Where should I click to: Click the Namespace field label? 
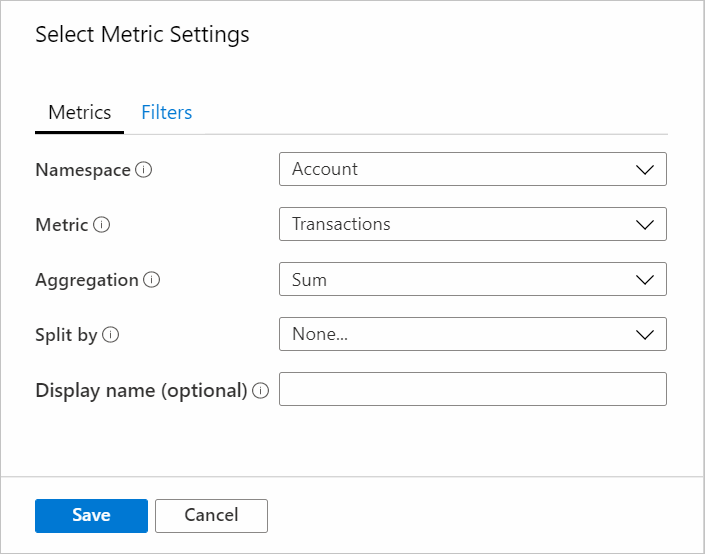(83, 170)
